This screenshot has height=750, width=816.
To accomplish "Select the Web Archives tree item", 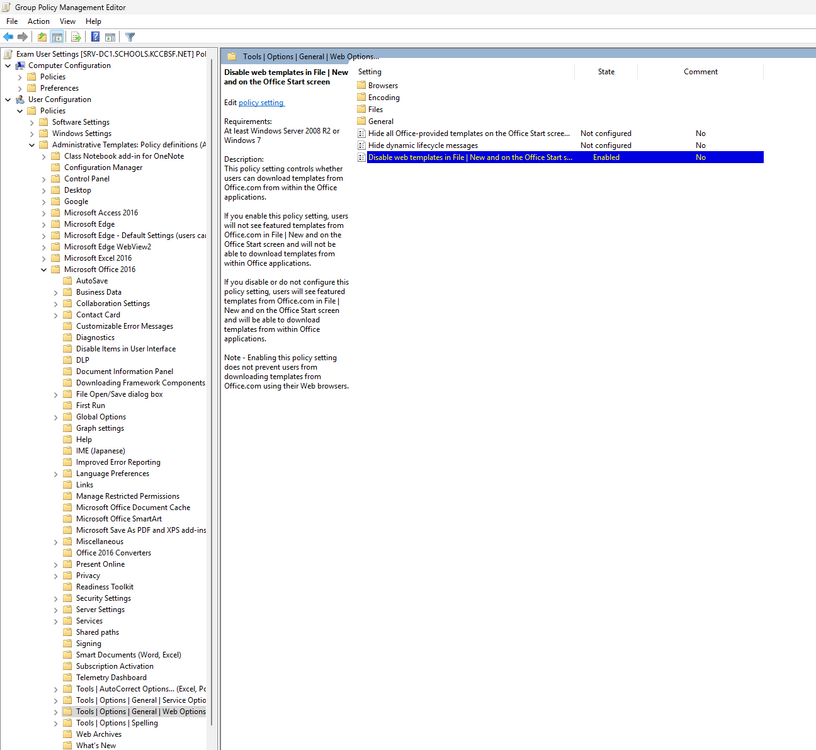I will click(x=99, y=734).
